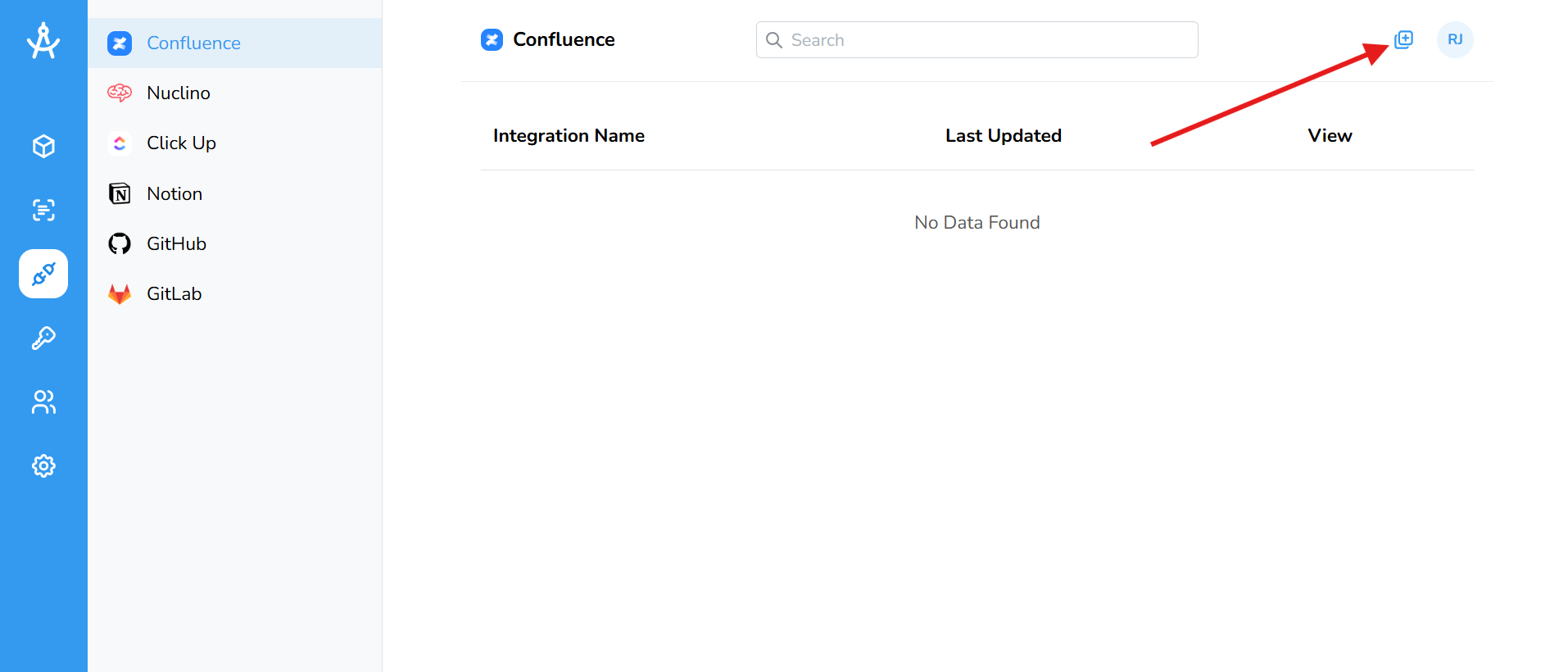Select Notion in the integrations list
The width and height of the screenshot is (1568, 672).
point(234,193)
